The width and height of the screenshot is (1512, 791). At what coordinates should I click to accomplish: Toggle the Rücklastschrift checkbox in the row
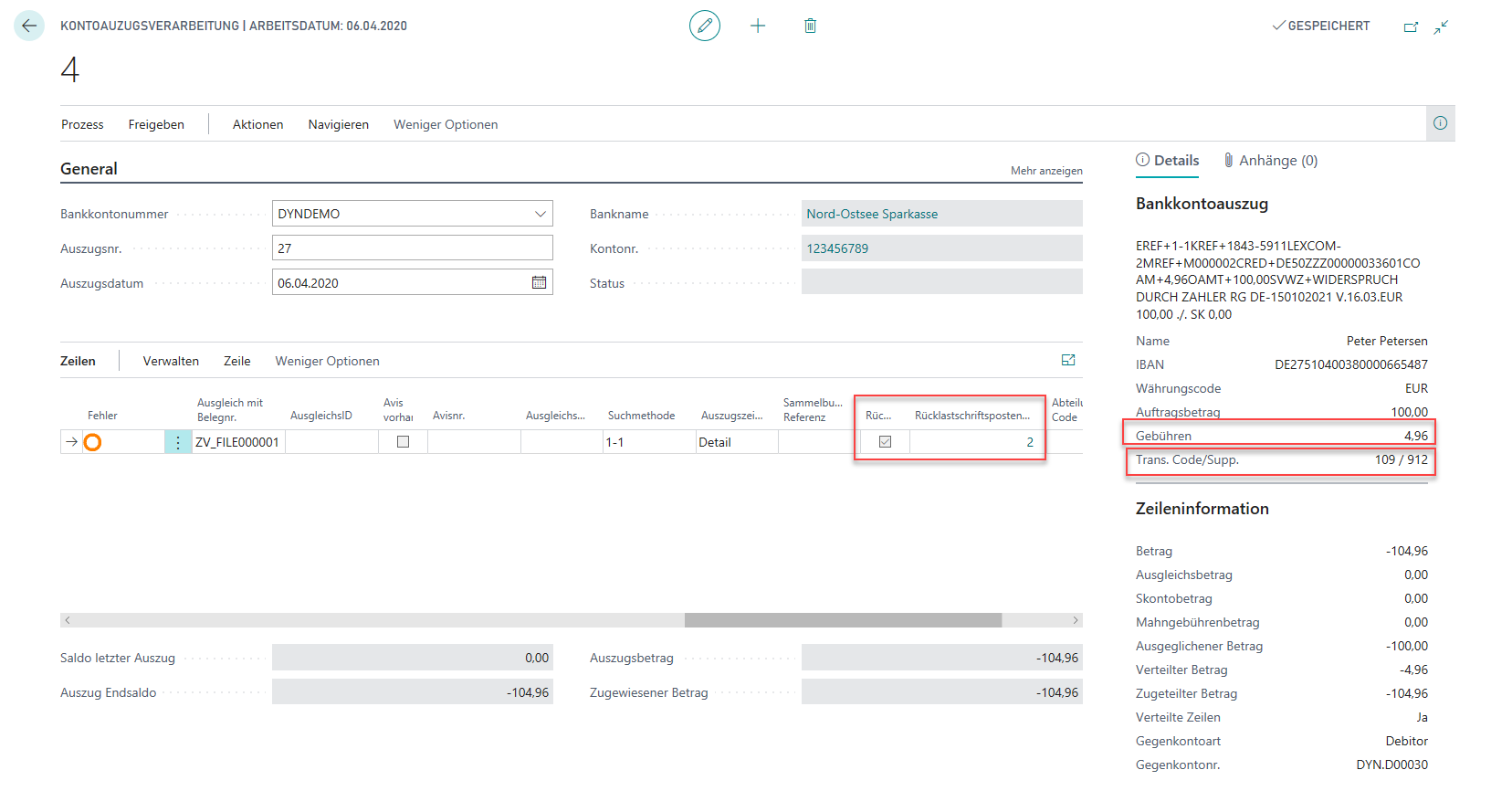pos(885,442)
